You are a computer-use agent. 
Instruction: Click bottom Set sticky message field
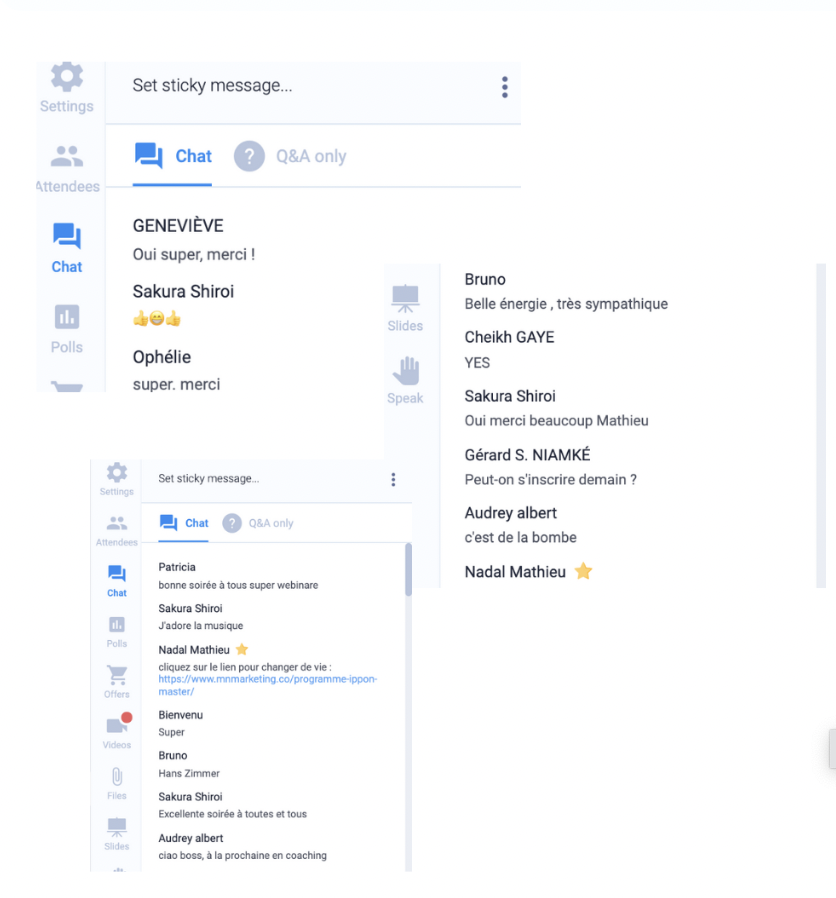[x=208, y=478]
